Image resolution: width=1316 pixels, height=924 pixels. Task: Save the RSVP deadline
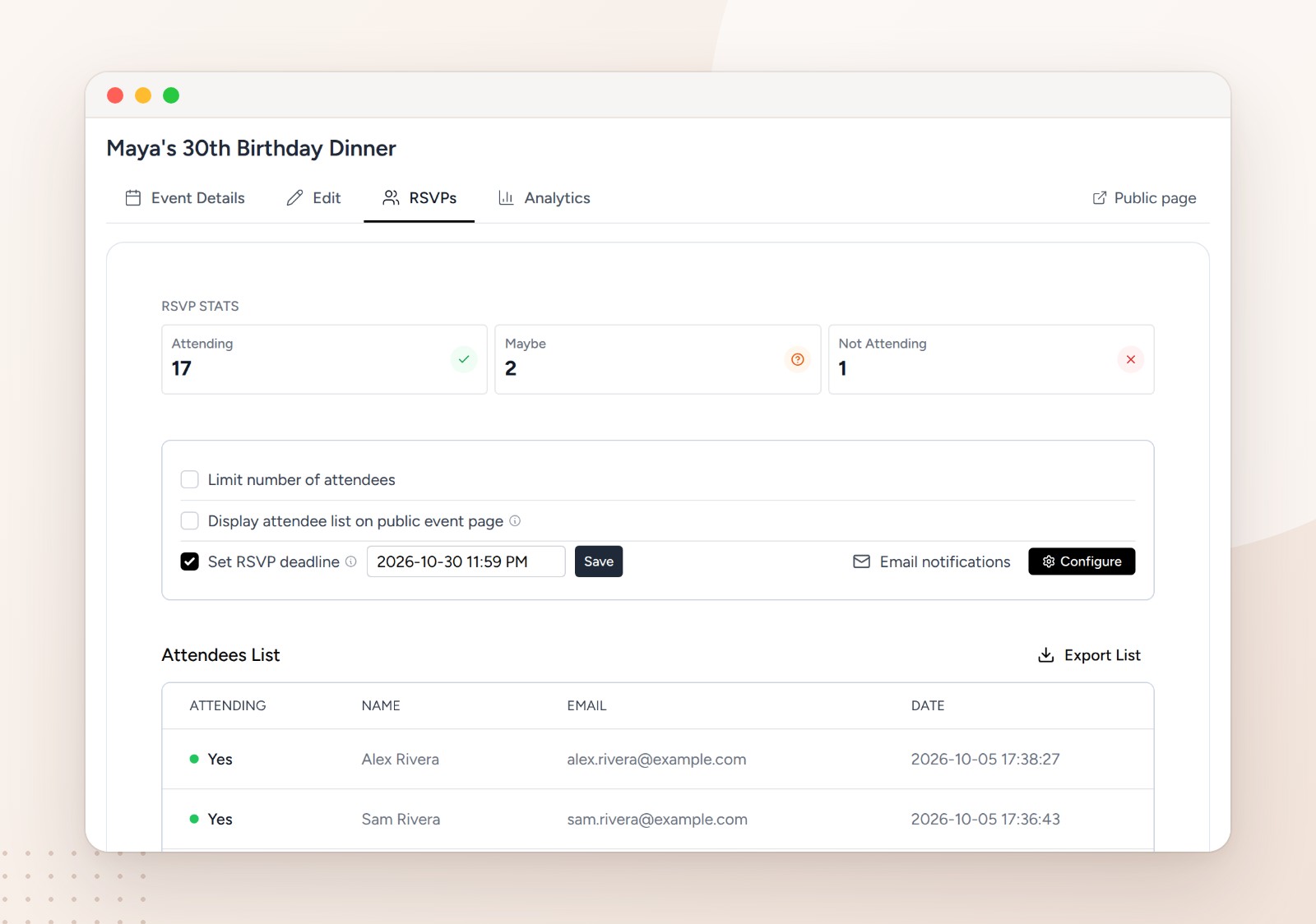[599, 561]
